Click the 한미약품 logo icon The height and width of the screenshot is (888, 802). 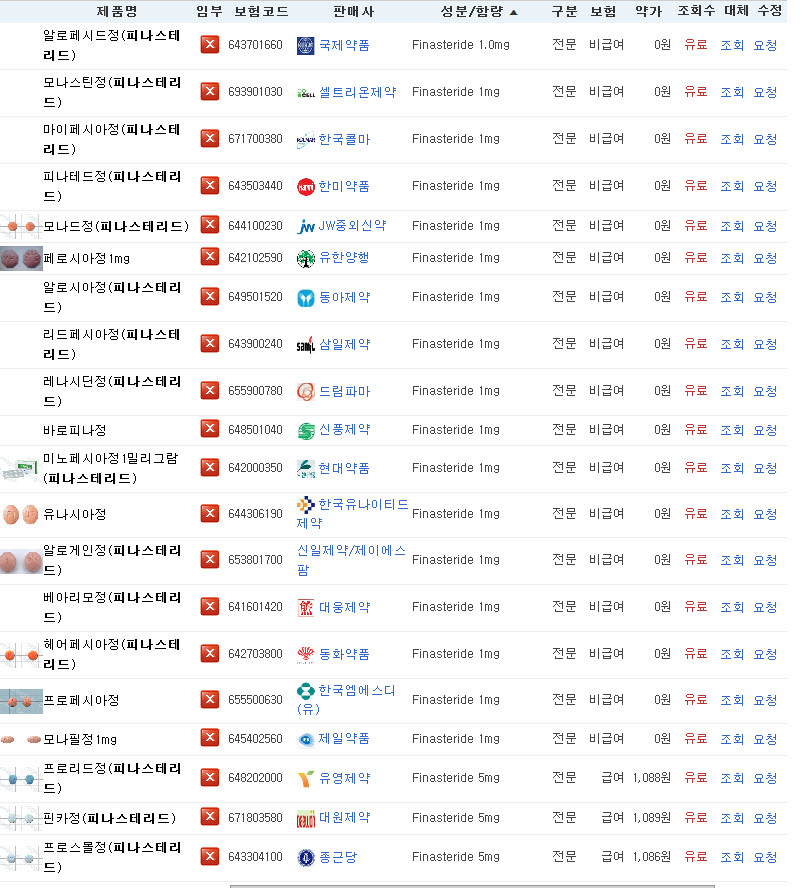pos(306,186)
